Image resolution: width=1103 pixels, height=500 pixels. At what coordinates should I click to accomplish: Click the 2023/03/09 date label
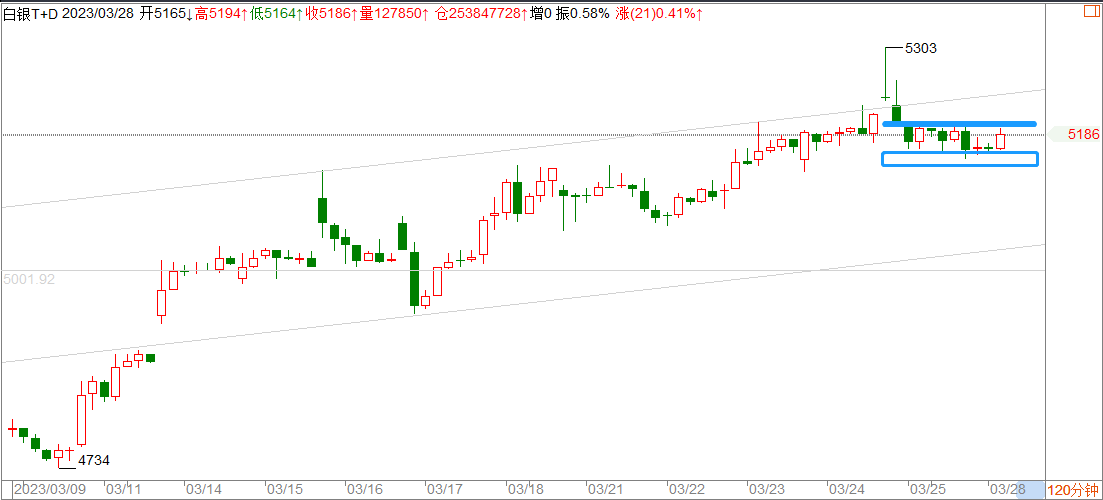[x=50, y=489]
